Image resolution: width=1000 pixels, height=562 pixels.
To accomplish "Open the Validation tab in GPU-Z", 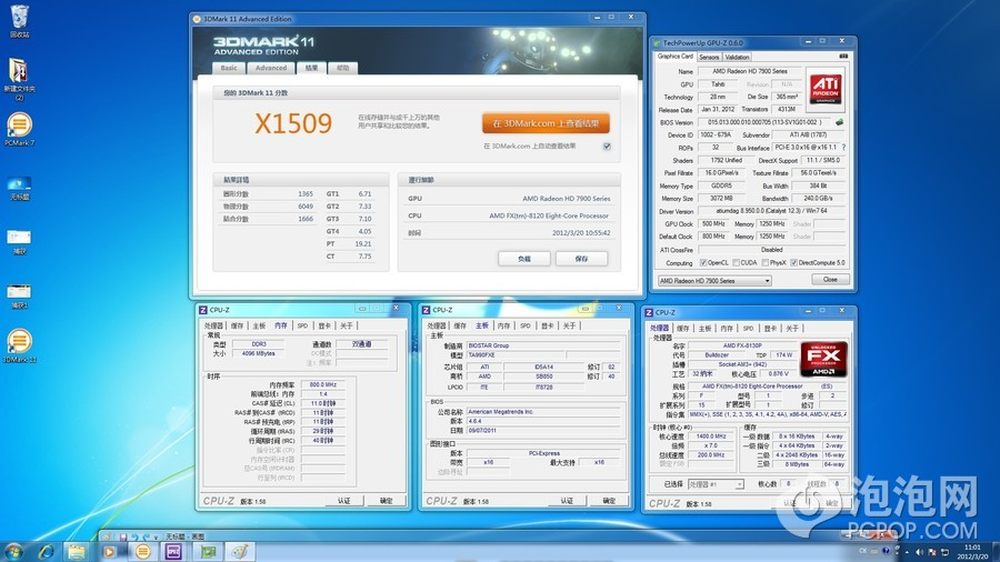I will tap(737, 57).
